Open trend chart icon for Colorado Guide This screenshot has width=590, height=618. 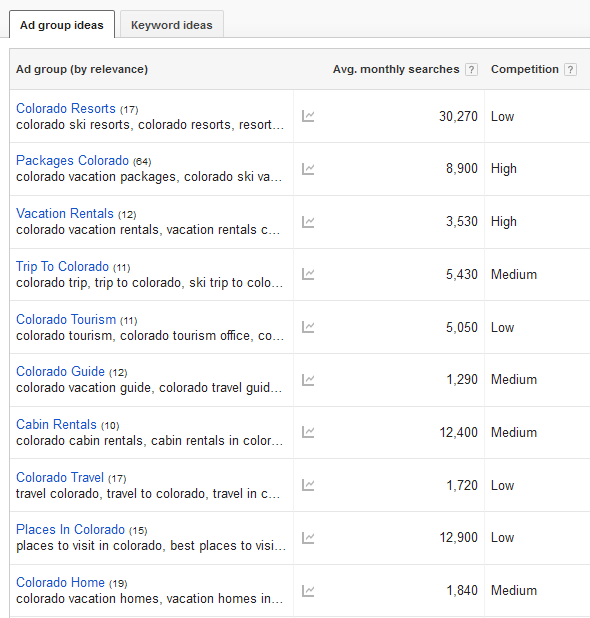pyautogui.click(x=308, y=380)
